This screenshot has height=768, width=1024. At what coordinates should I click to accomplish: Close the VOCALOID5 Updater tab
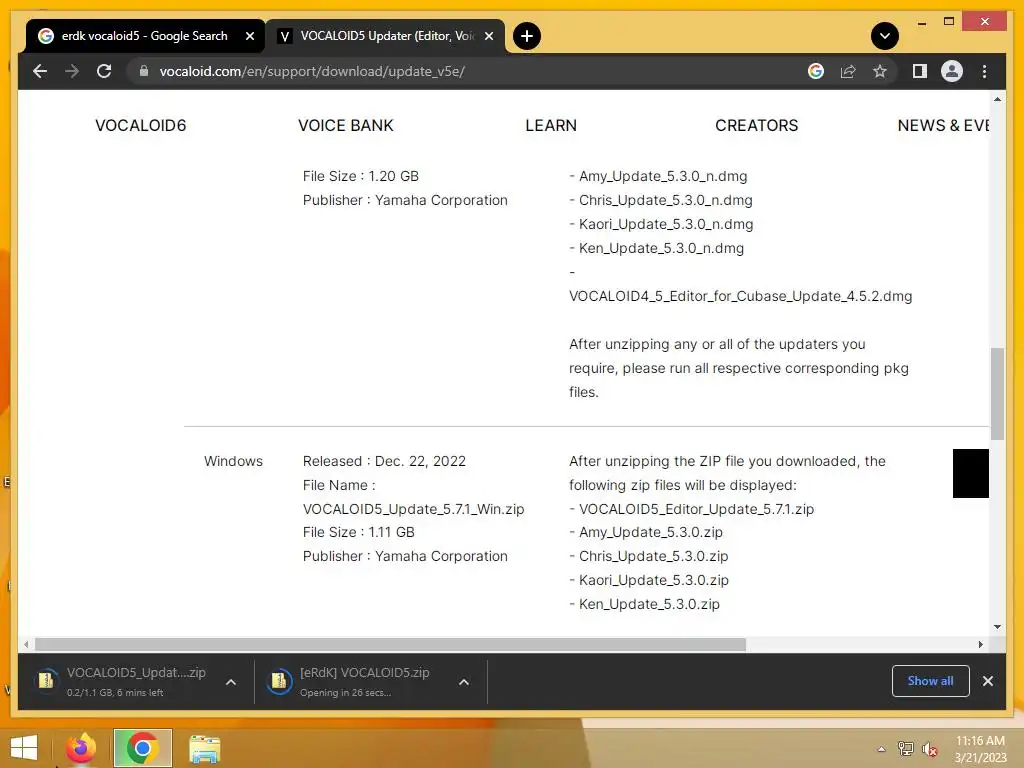click(x=488, y=36)
